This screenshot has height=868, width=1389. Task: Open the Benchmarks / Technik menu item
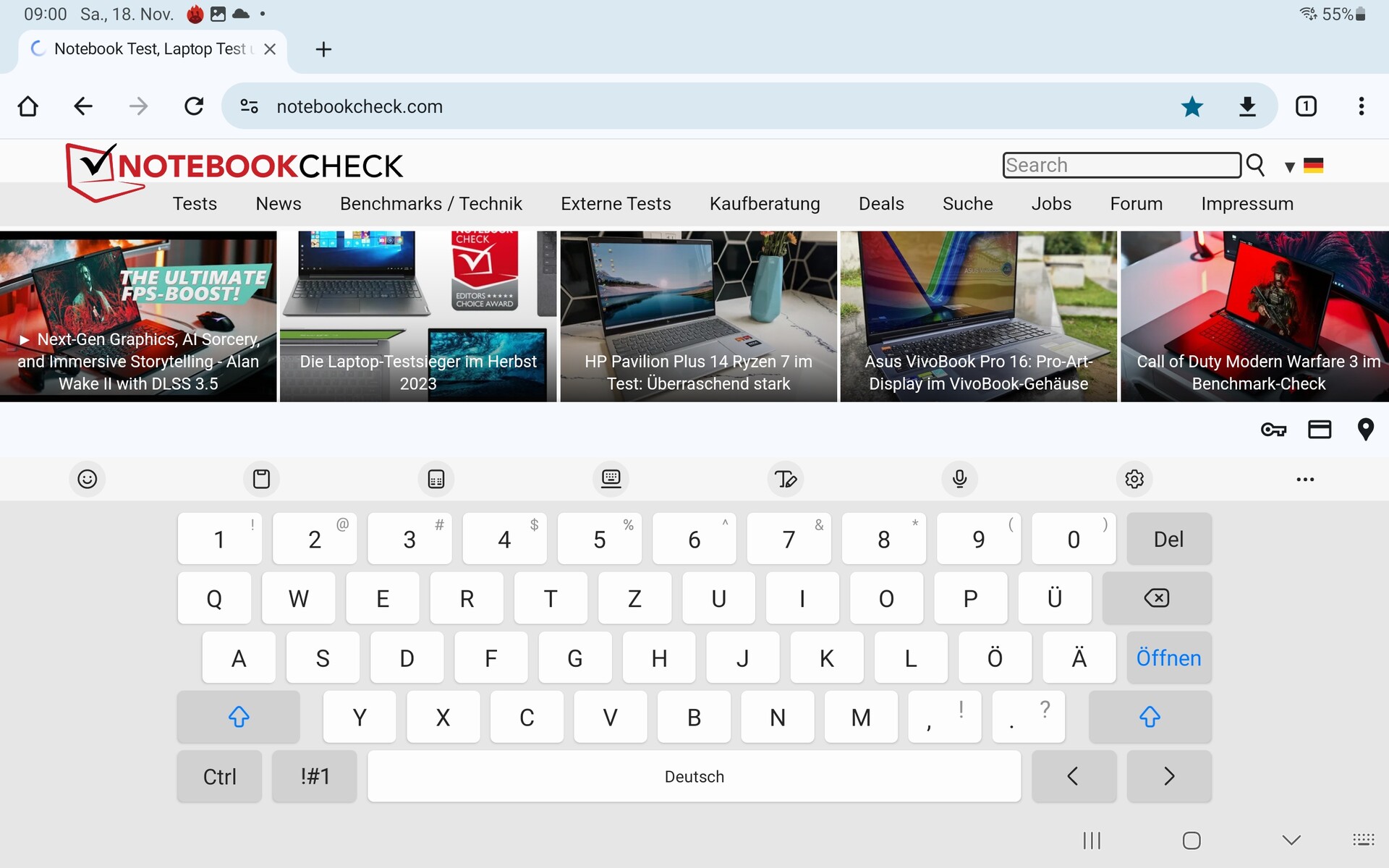tap(430, 204)
